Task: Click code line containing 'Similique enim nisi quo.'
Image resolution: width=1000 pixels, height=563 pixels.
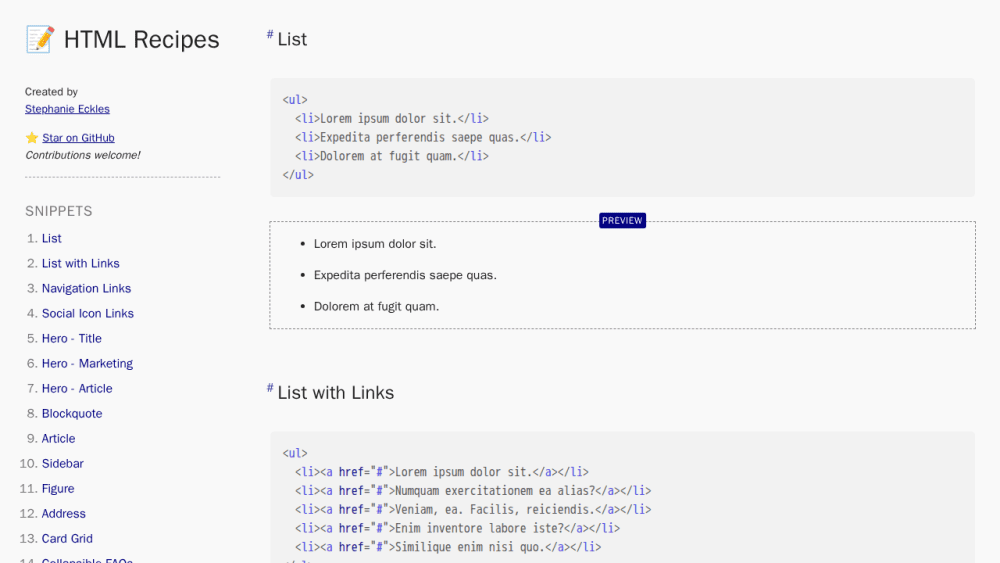Action: point(448,547)
